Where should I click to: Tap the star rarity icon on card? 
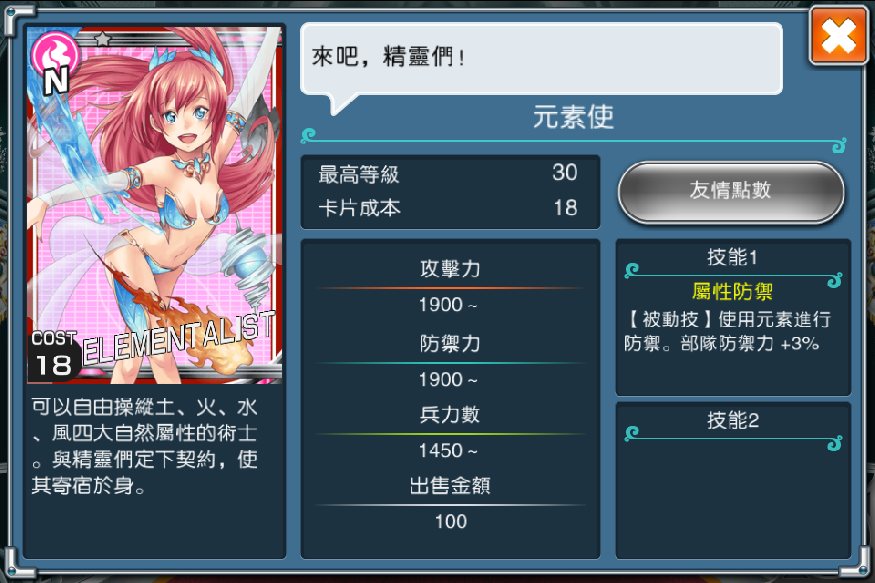point(103,39)
